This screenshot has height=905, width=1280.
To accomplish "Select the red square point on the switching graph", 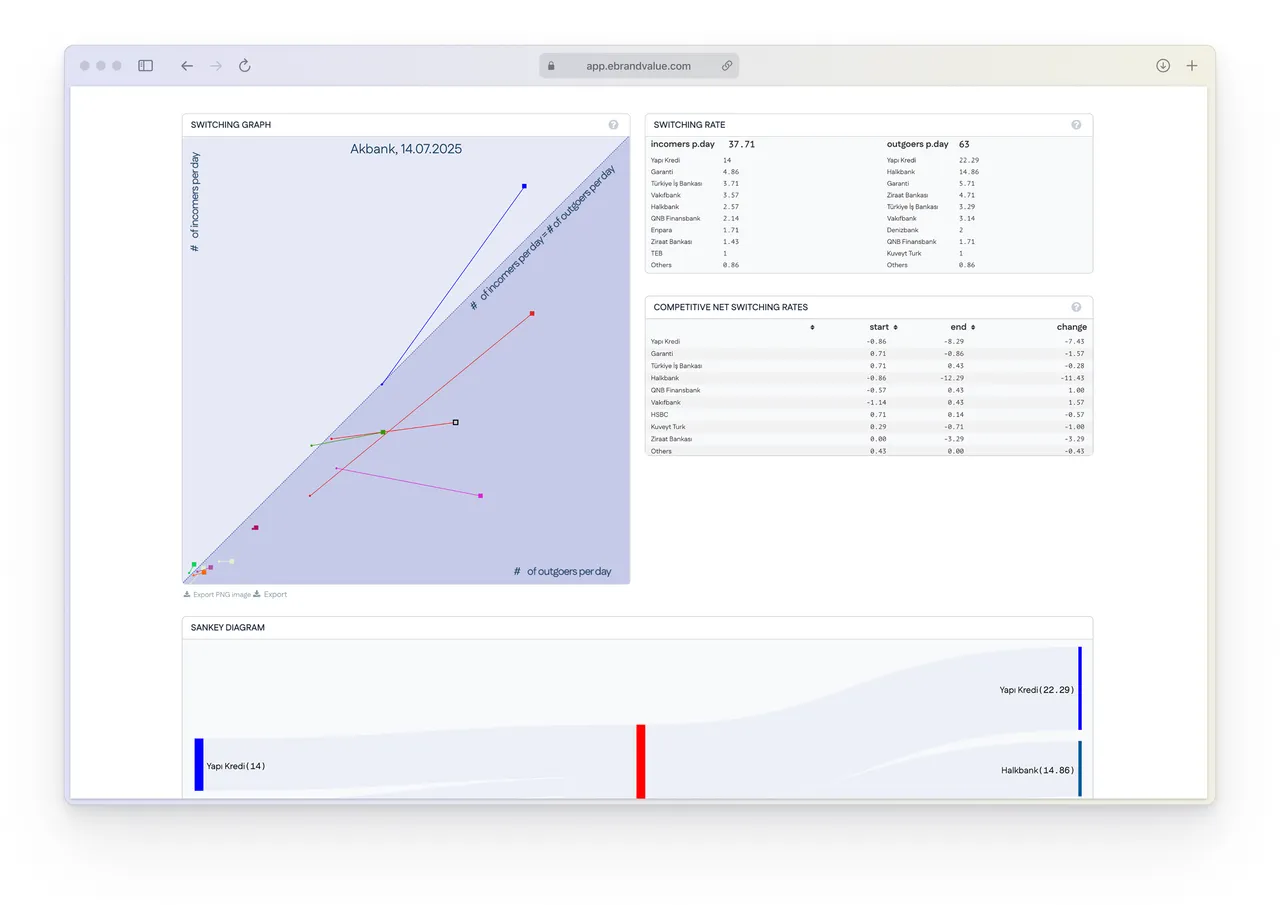I will [532, 313].
